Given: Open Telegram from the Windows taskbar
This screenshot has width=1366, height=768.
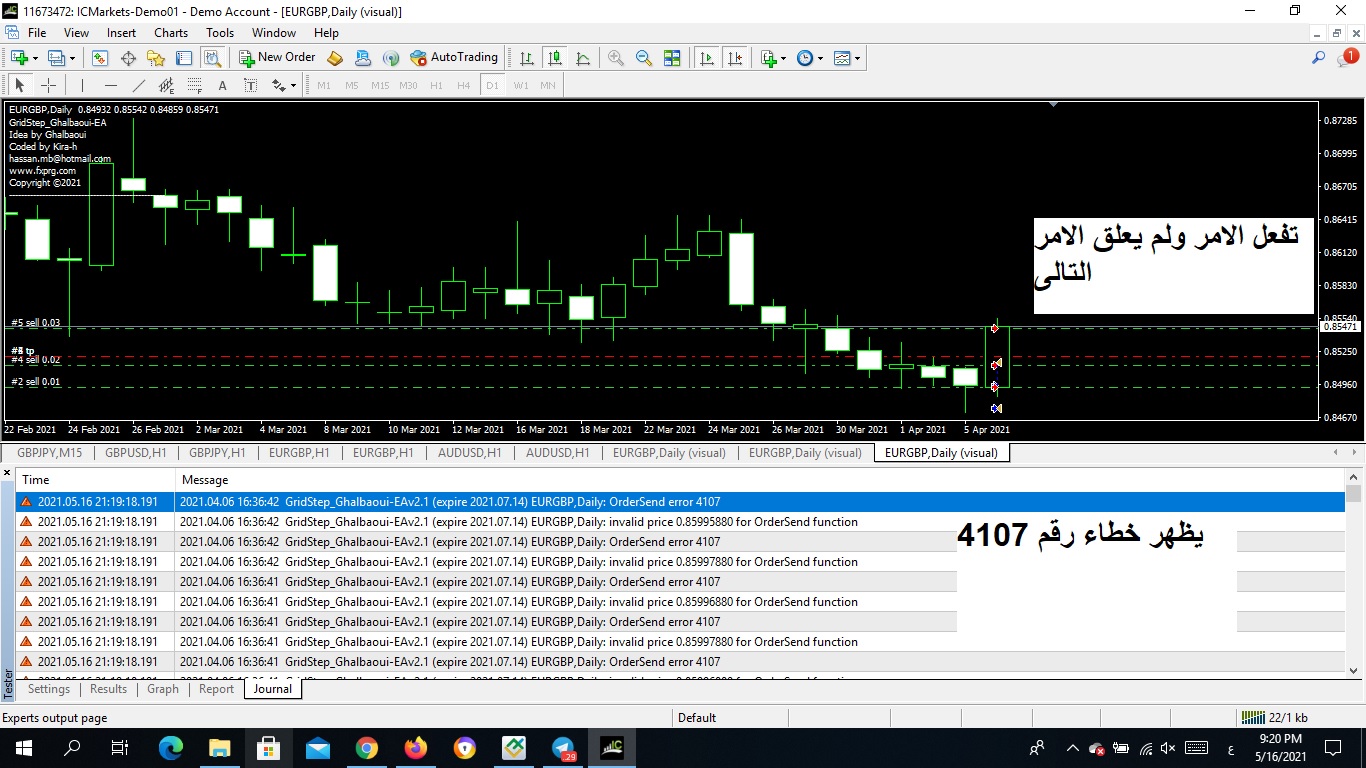Looking at the screenshot, I should pyautogui.click(x=563, y=747).
